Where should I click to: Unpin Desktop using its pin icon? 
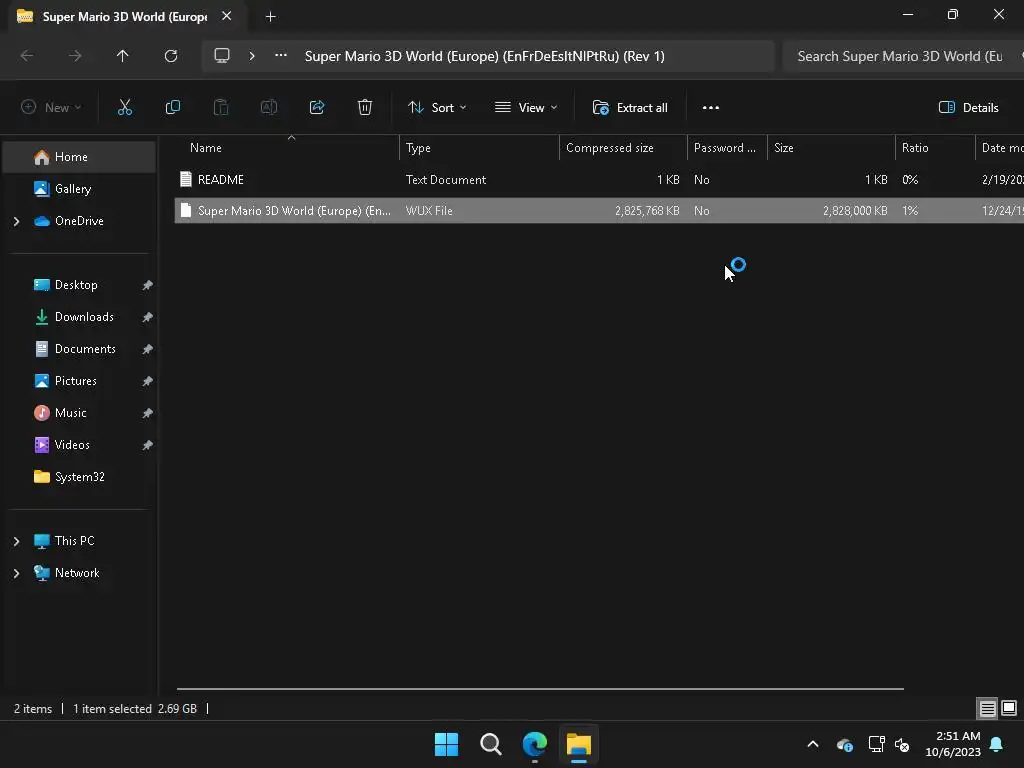(148, 285)
